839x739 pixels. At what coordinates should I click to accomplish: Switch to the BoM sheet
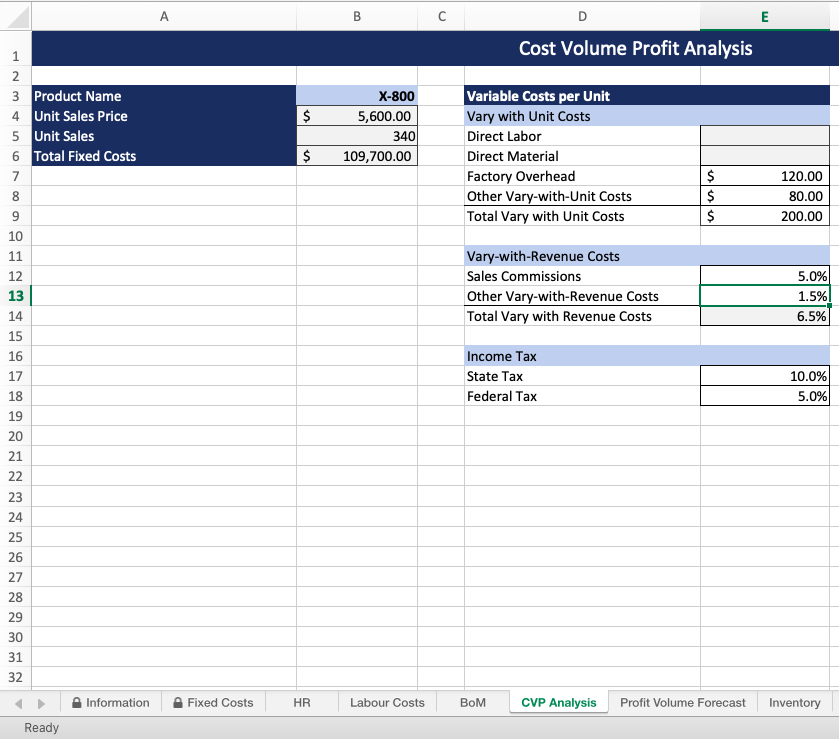tap(471, 702)
